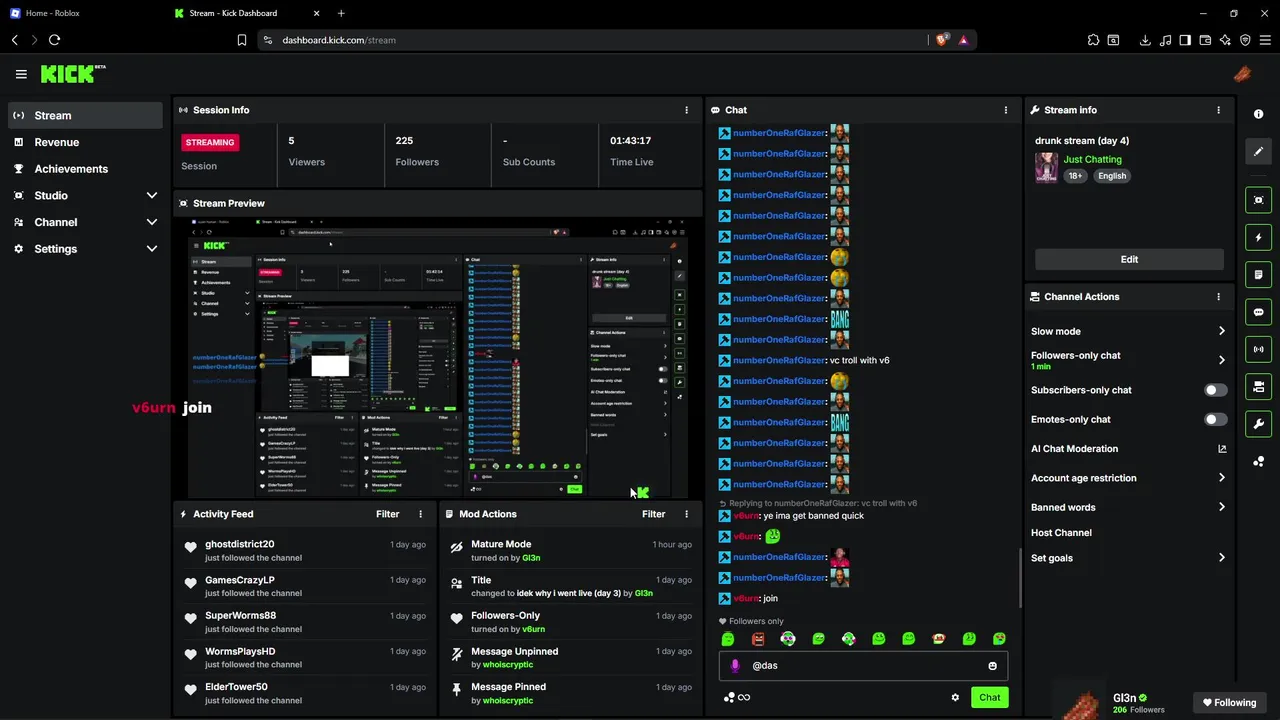The image size is (1280, 720).
Task: Open Banned words settings
Action: [x=1128, y=507]
